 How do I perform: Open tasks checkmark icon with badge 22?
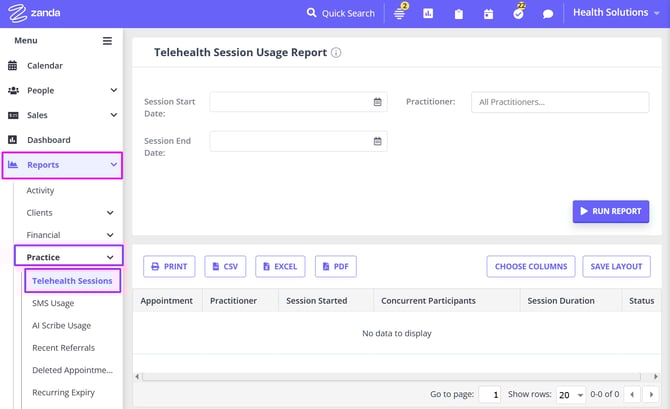pyautogui.click(x=518, y=14)
